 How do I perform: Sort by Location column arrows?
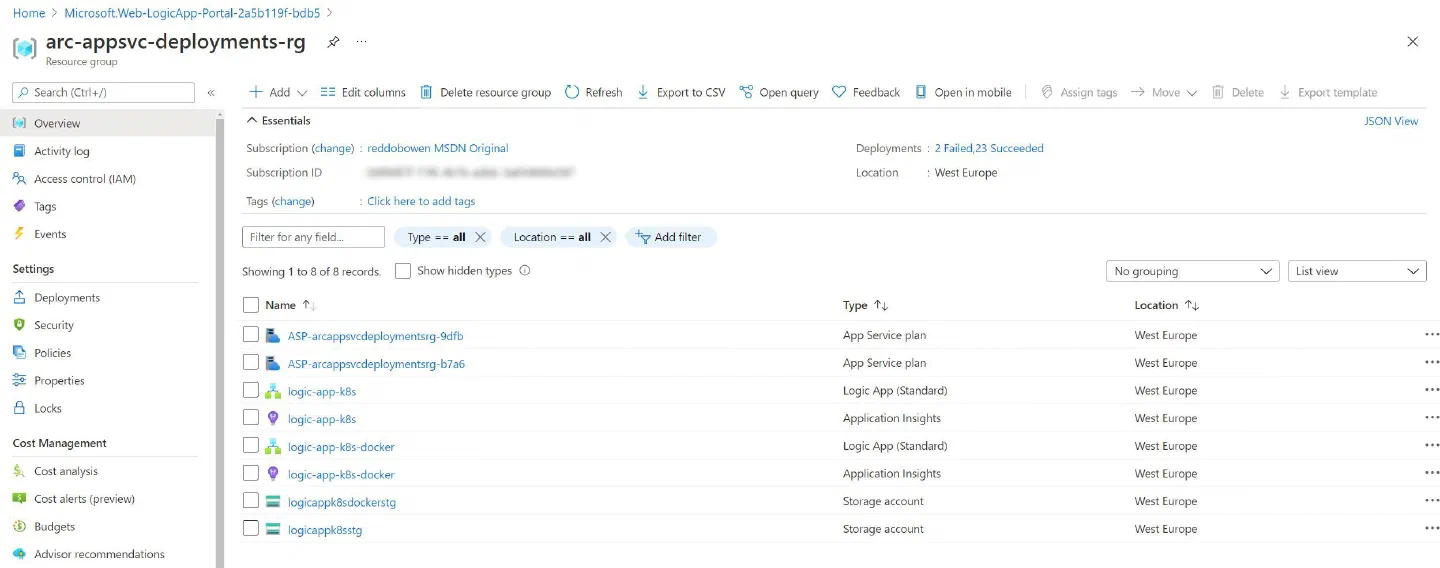[1191, 305]
